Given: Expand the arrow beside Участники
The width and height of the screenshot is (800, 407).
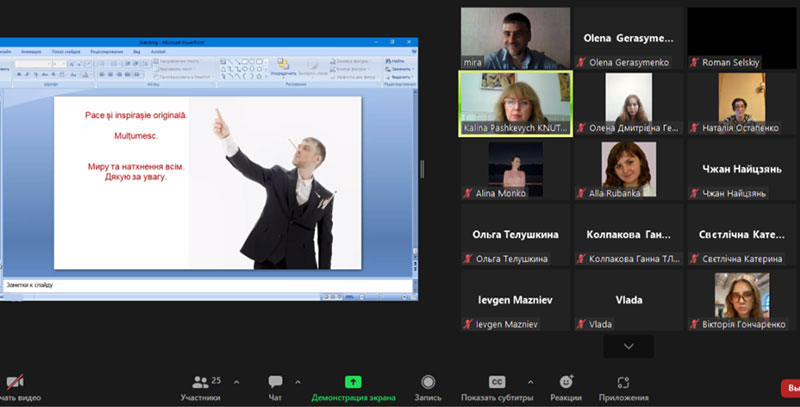Looking at the screenshot, I should [236, 381].
